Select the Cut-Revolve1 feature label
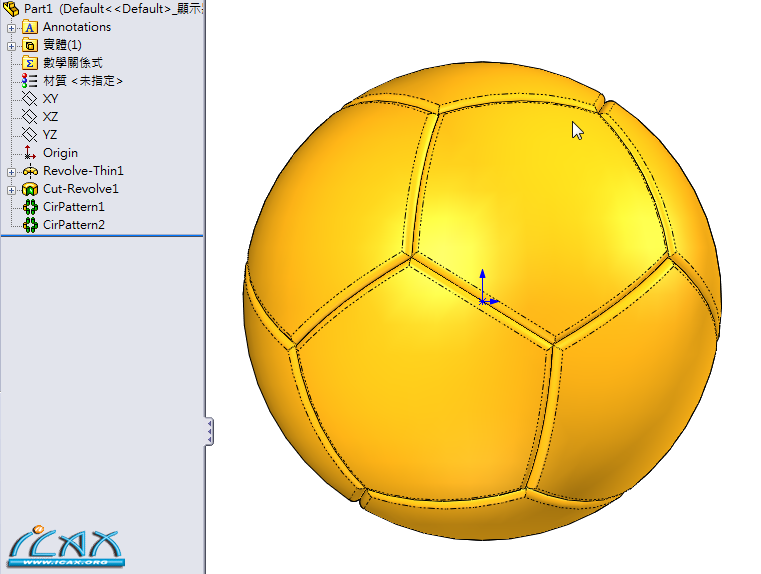 coord(81,189)
